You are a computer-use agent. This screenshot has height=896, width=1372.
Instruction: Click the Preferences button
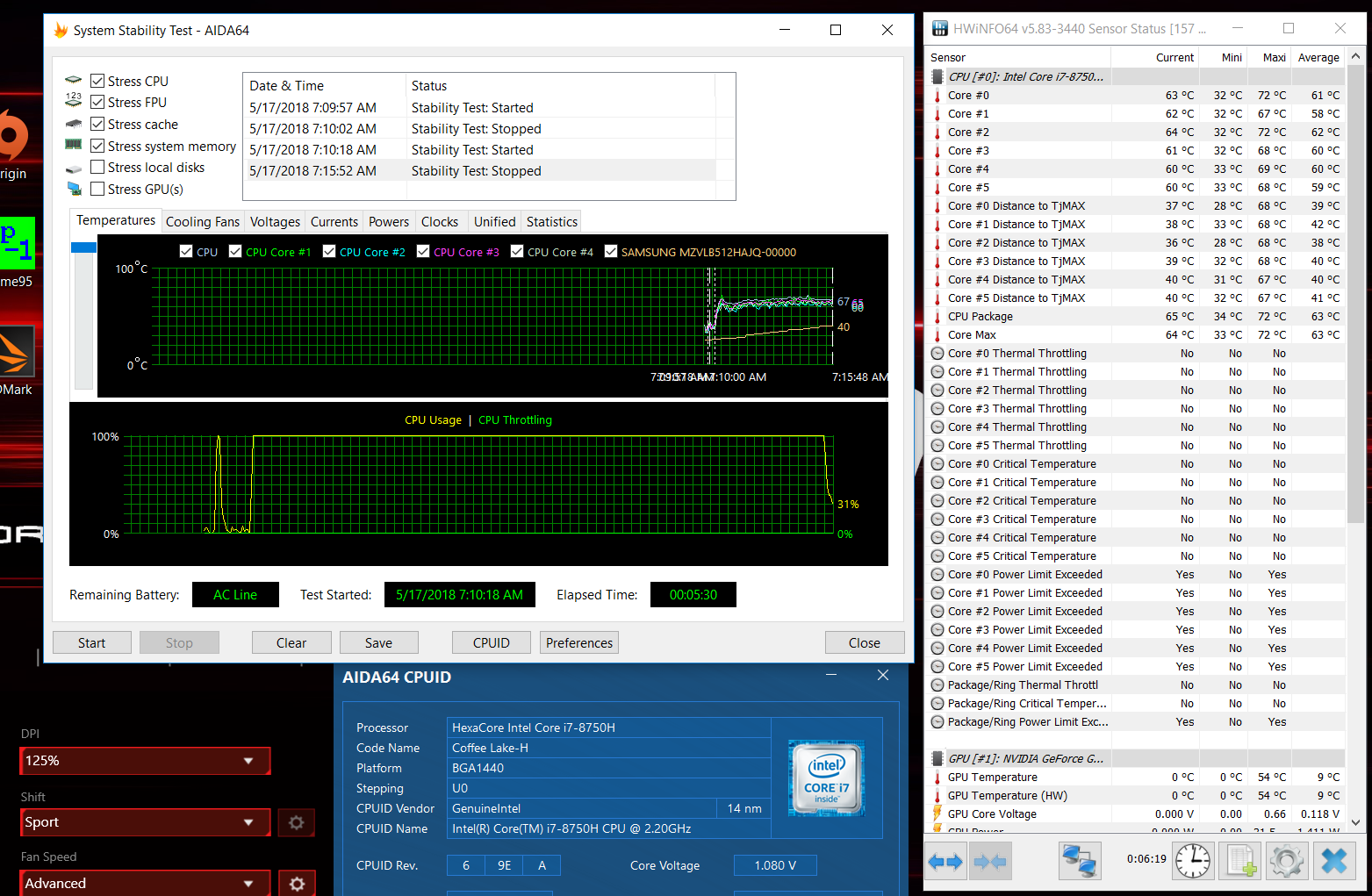click(578, 643)
